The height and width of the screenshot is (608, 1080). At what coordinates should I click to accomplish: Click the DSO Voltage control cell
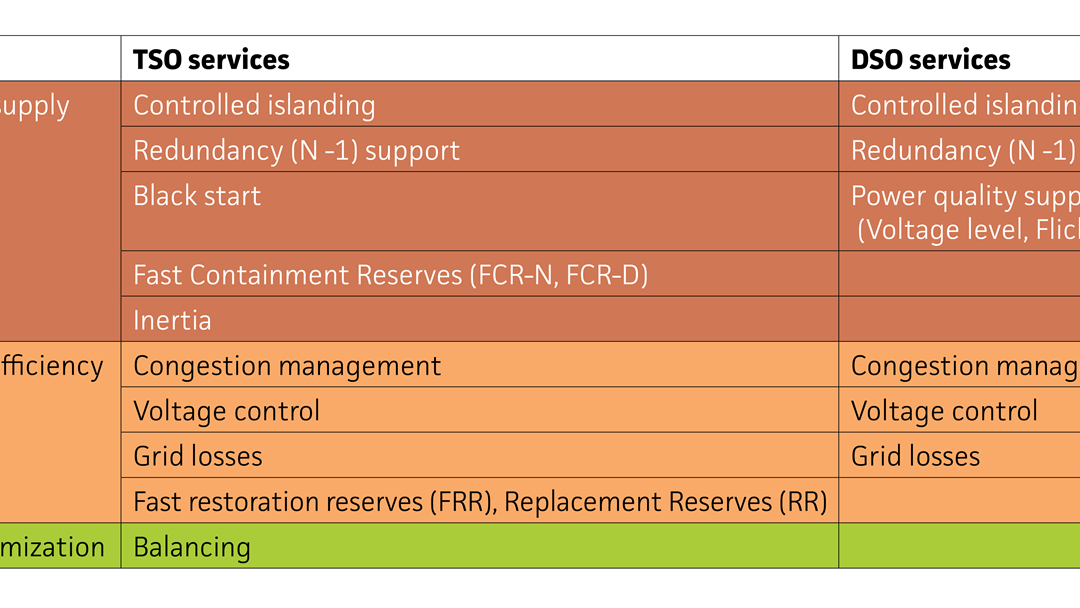coord(959,410)
